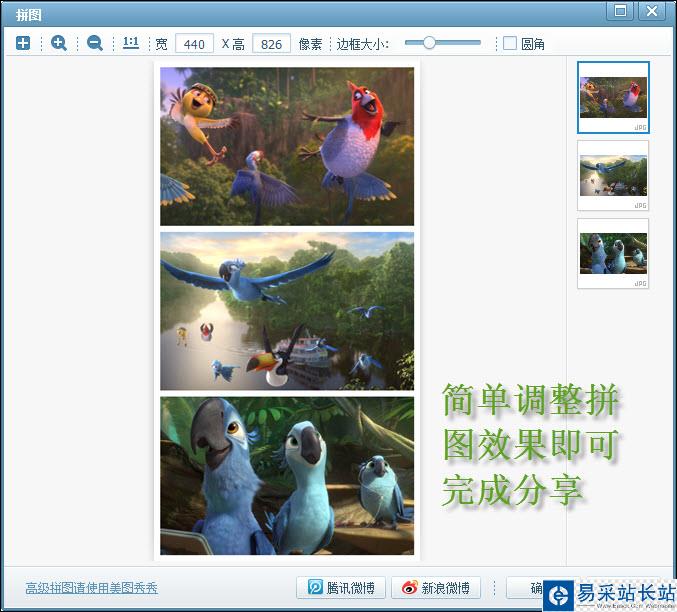Image resolution: width=677 pixels, height=612 pixels.
Task: Click the Sina Weibo eye logo icon
Action: click(x=409, y=587)
